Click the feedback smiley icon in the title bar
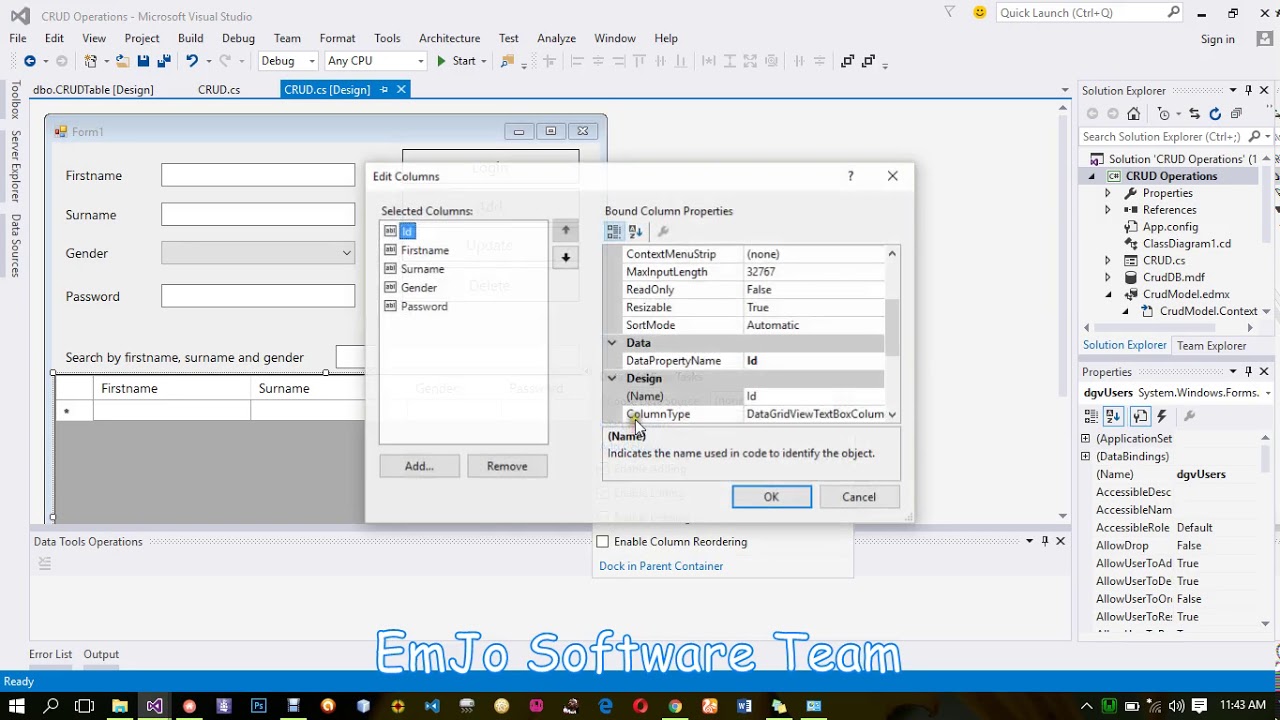This screenshot has width=1280, height=720. click(x=979, y=13)
